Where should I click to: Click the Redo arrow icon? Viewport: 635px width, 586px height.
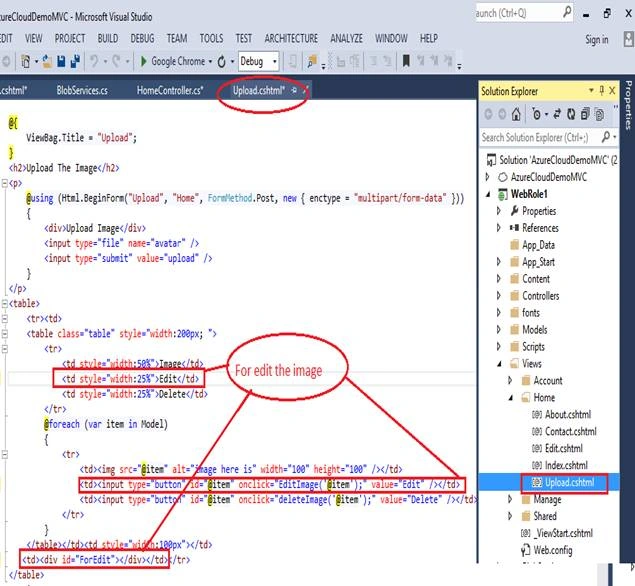pyautogui.click(x=116, y=61)
